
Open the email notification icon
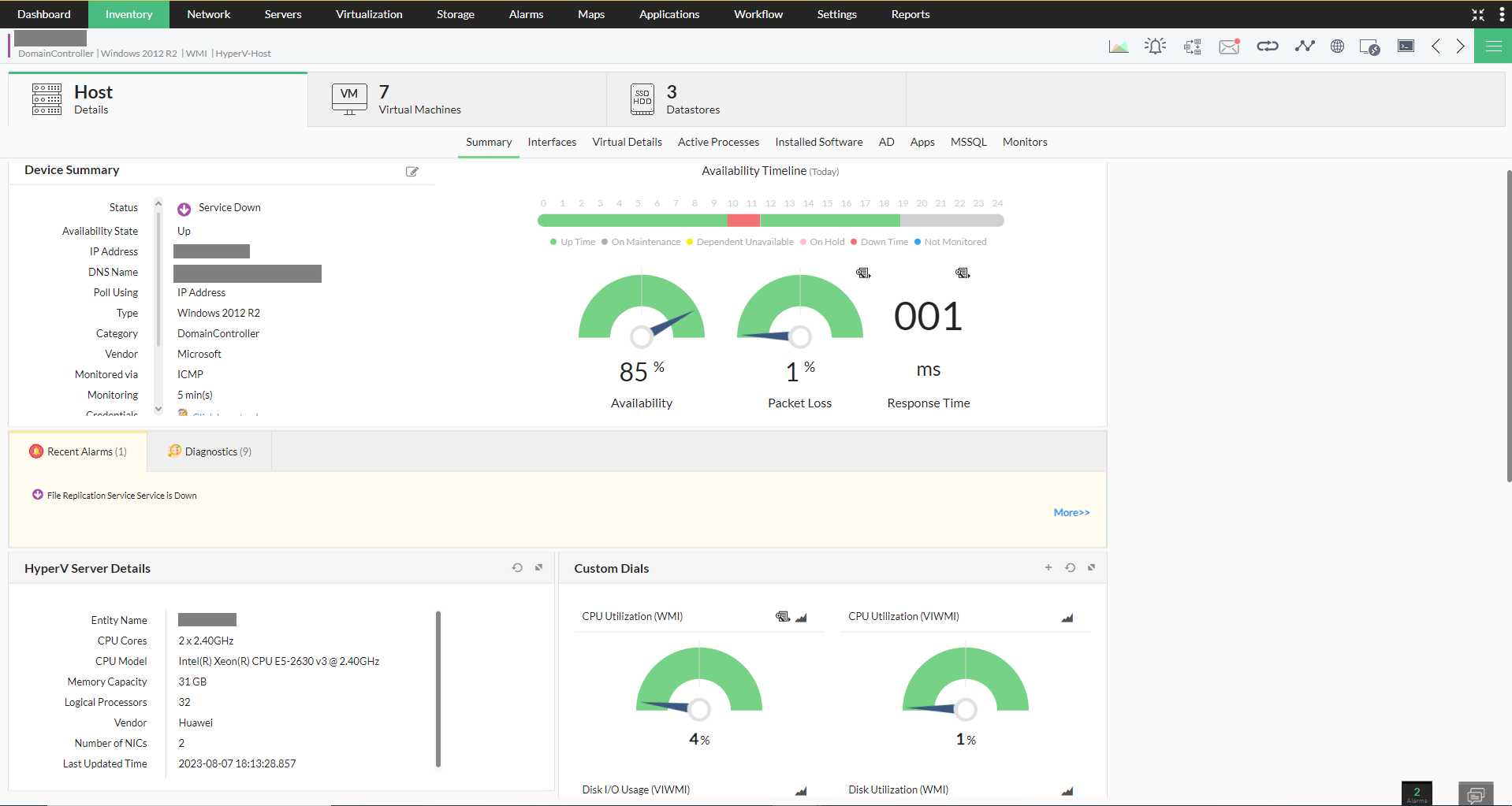tap(1229, 46)
